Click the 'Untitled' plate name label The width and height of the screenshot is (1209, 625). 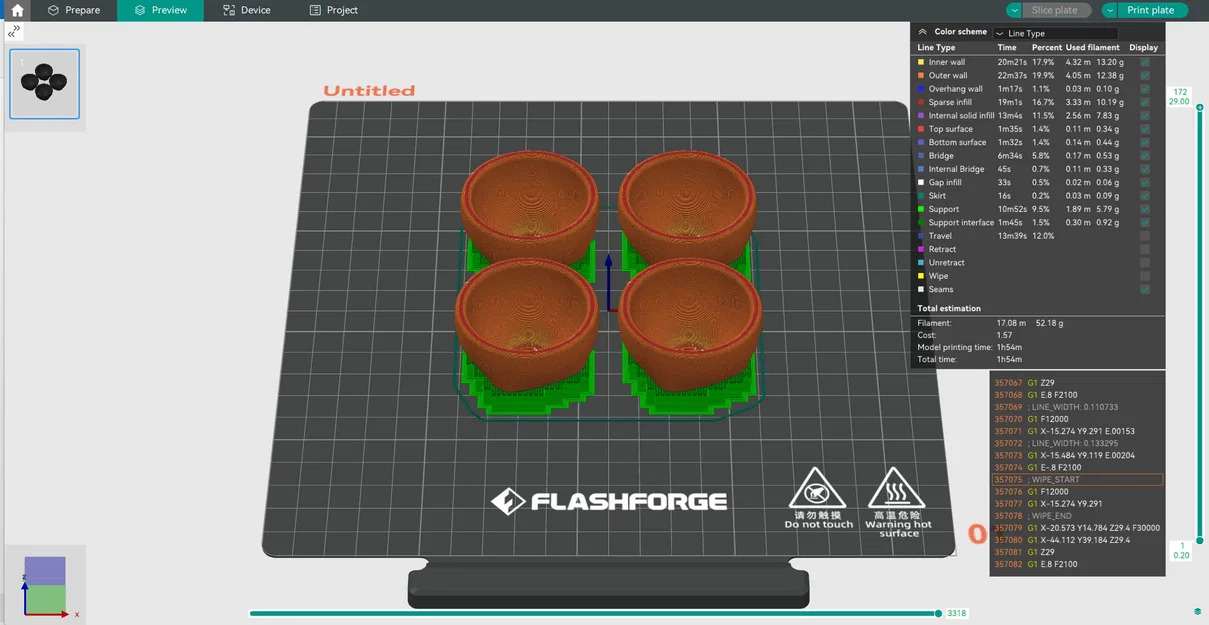369,90
